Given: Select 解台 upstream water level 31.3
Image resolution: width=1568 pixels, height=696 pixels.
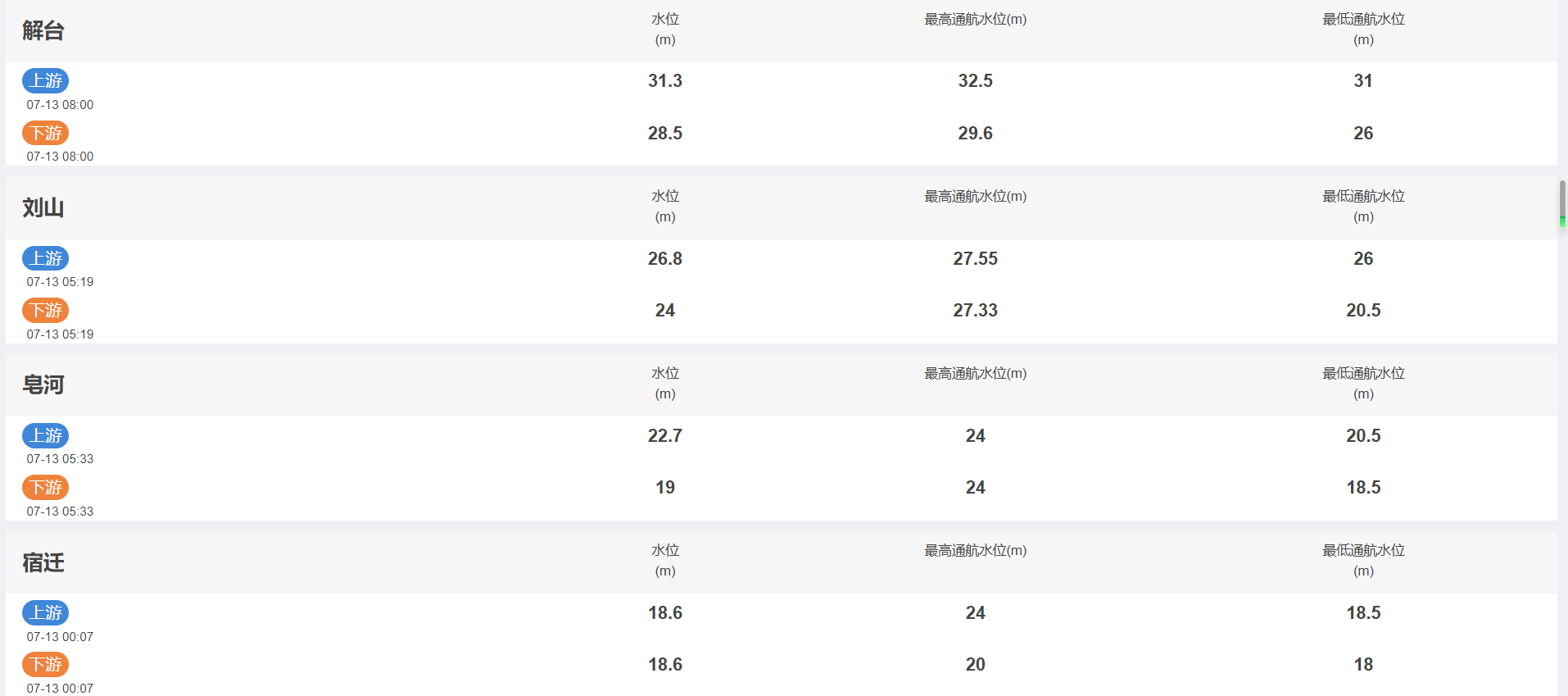Looking at the screenshot, I should [665, 80].
